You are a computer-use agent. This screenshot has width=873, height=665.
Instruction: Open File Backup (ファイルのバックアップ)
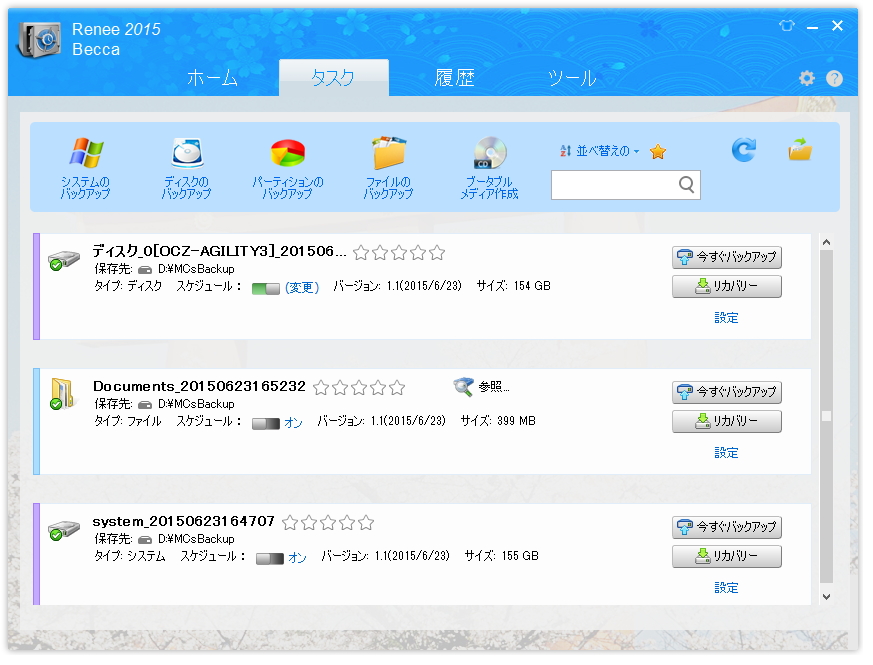[x=389, y=168]
